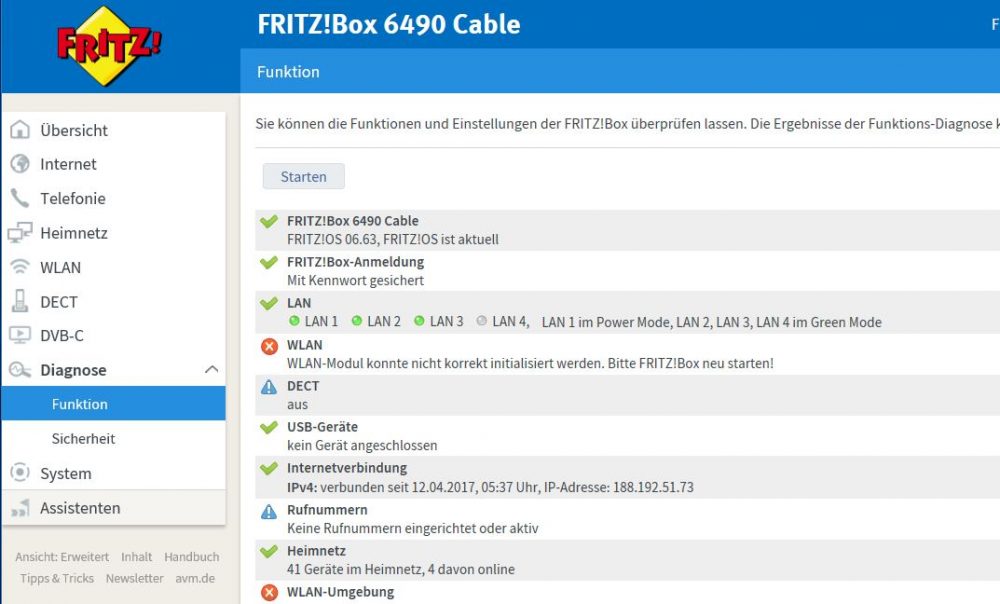The height and width of the screenshot is (604, 1000).
Task: Click the FRITZ! logo
Action: [109, 46]
